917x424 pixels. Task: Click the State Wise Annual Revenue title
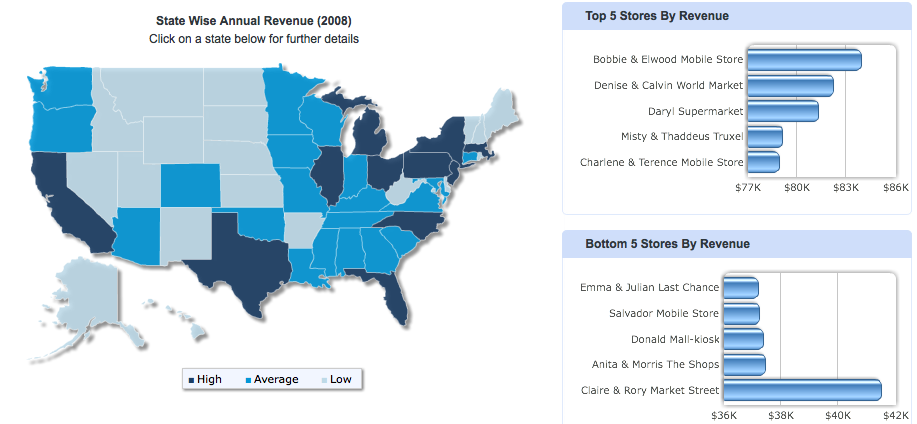254,21
